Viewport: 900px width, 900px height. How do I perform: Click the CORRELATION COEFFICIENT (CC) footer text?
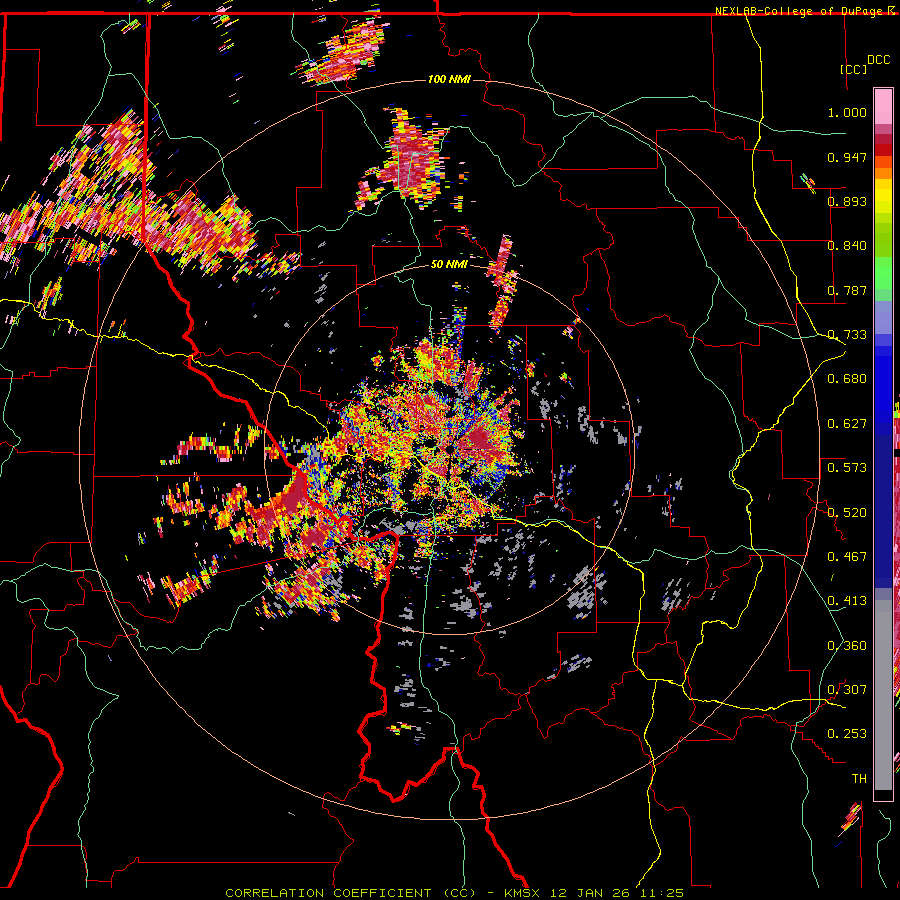pyautogui.click(x=350, y=893)
